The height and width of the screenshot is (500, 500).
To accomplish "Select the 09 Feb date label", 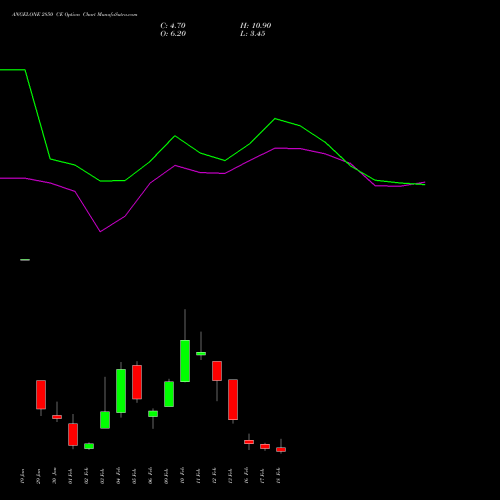I will coord(166,476).
